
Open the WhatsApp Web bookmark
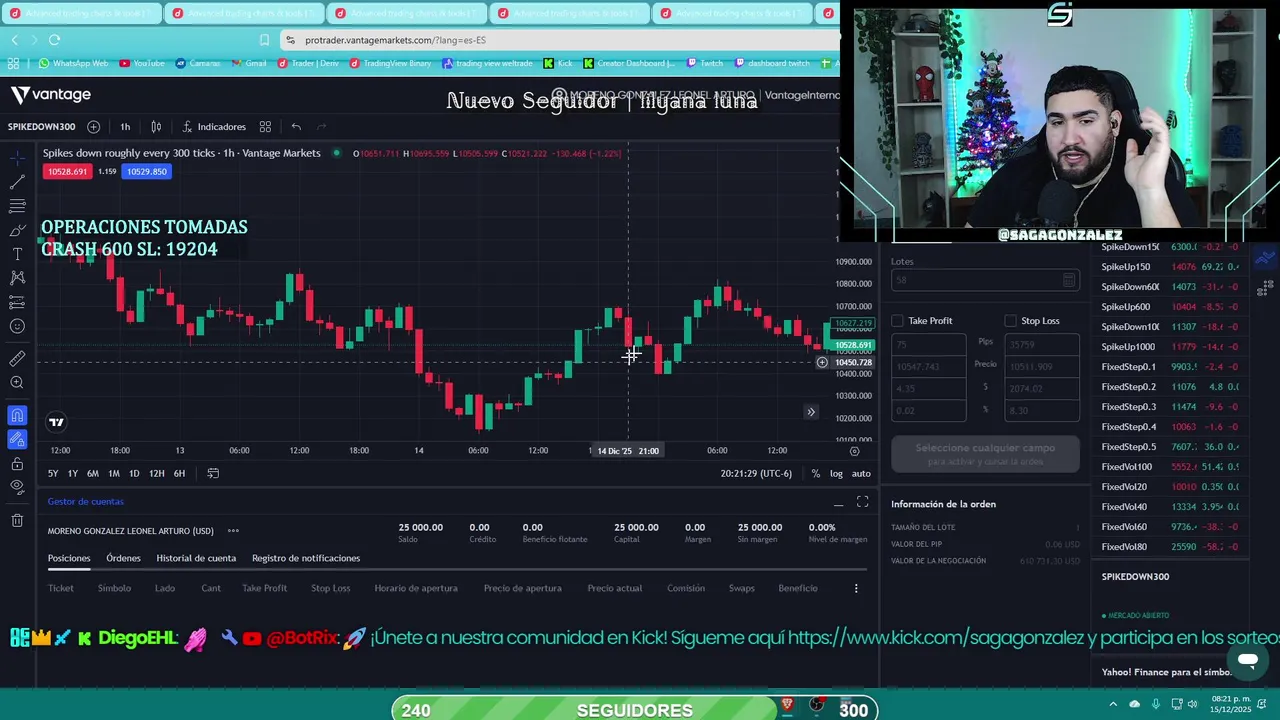pyautogui.click(x=73, y=63)
